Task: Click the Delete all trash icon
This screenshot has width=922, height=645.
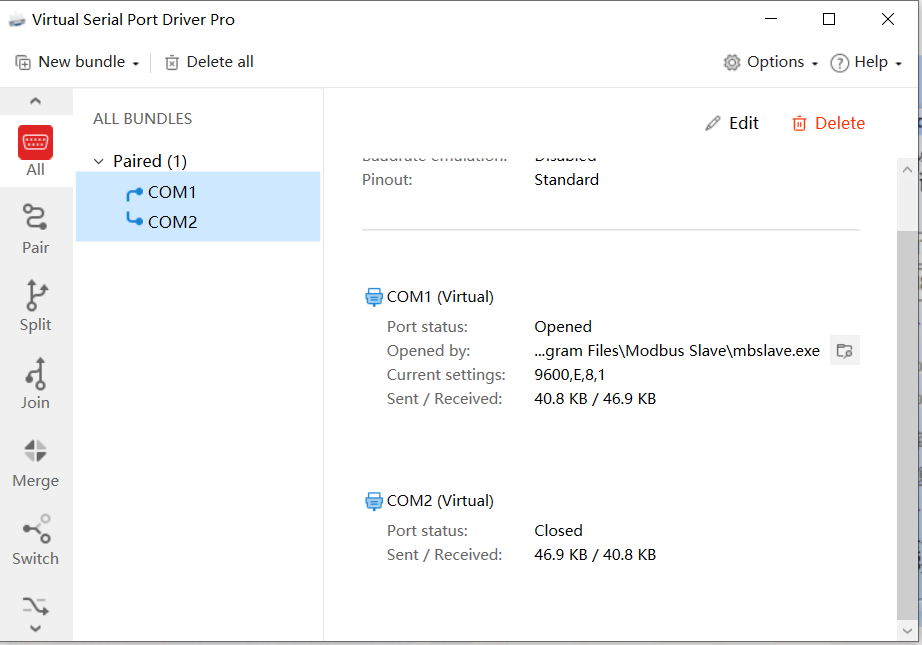Action: pos(172,62)
